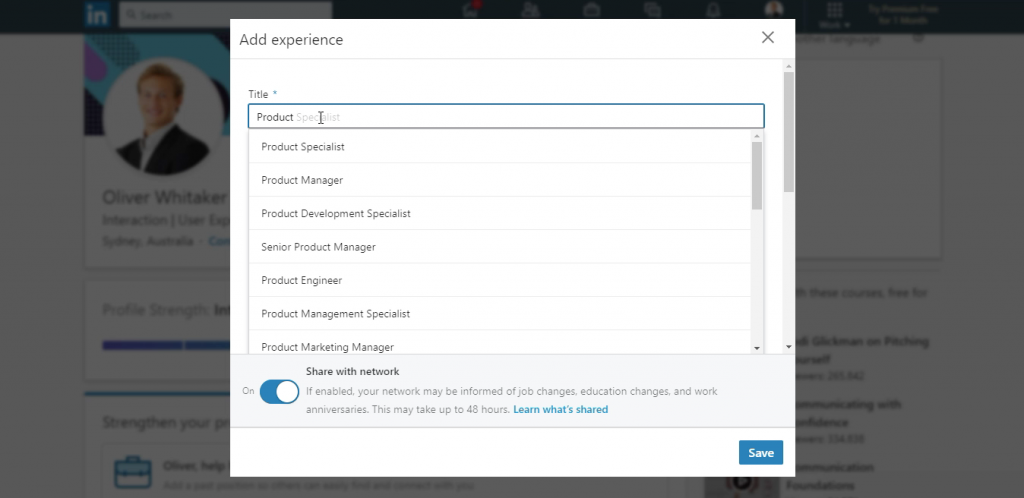Click the Save button

(761, 452)
